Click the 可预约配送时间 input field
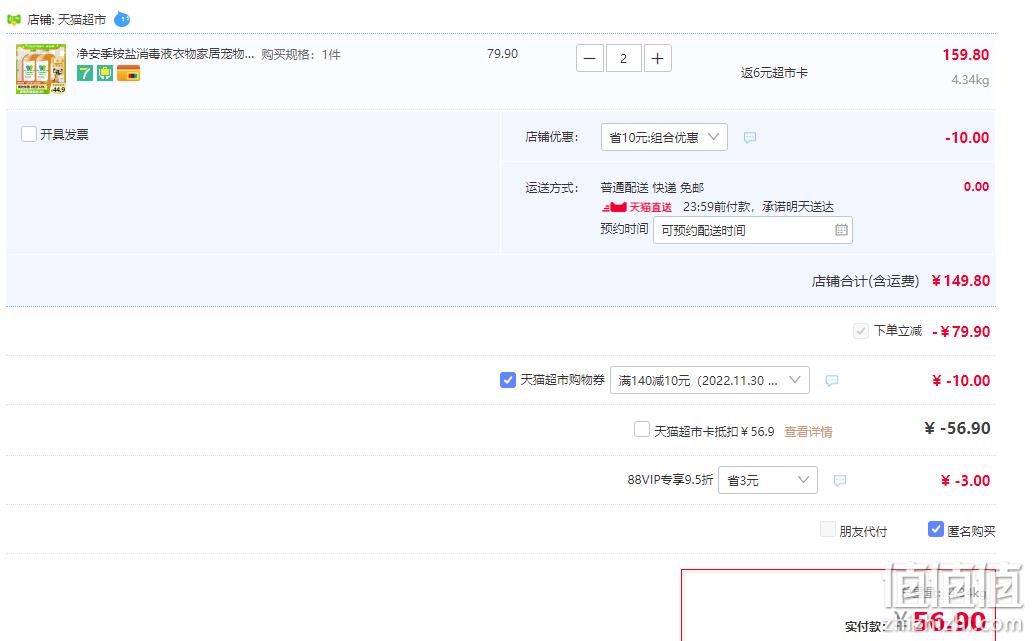 coord(752,230)
